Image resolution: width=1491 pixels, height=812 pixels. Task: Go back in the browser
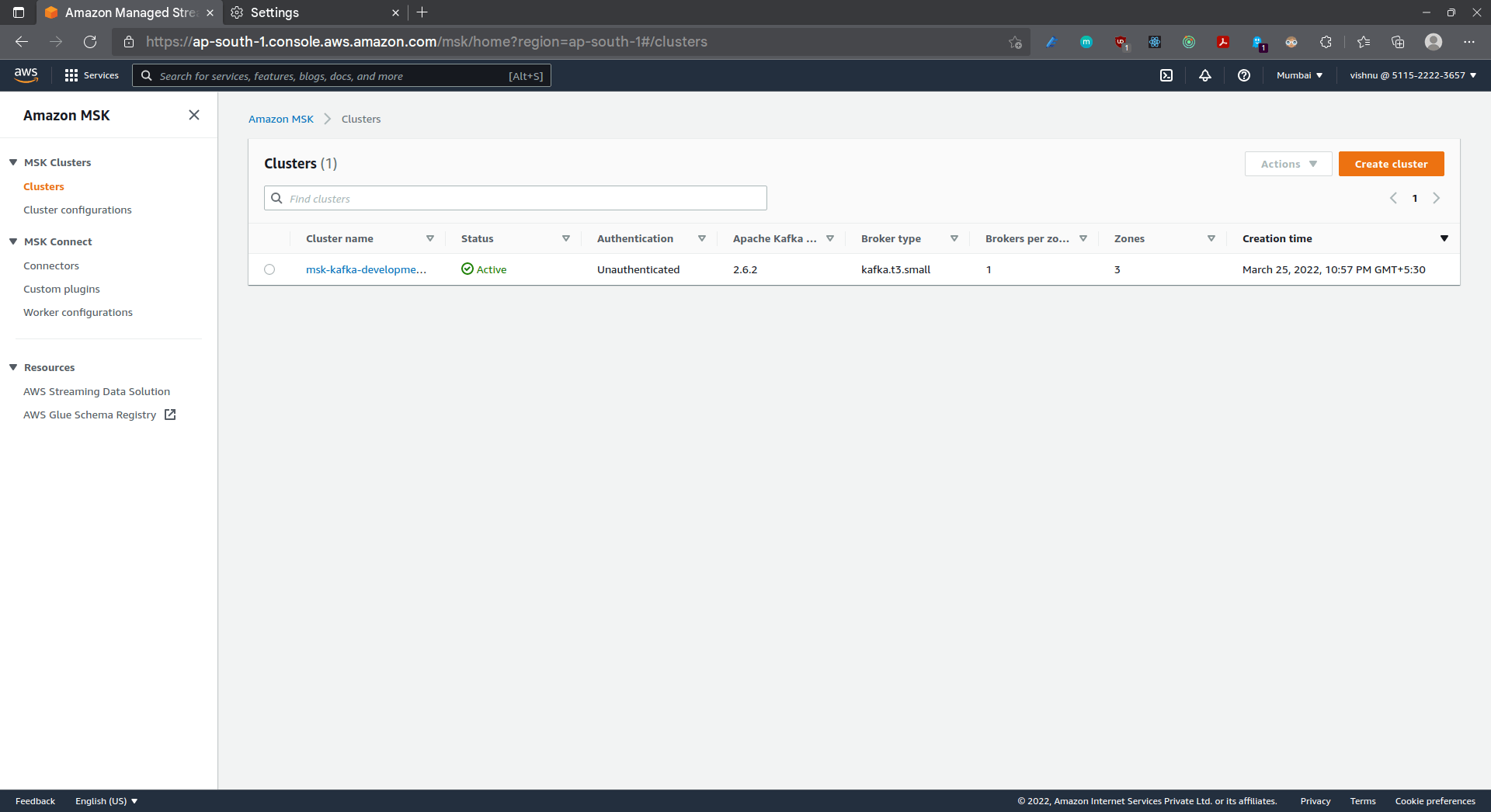(x=22, y=42)
